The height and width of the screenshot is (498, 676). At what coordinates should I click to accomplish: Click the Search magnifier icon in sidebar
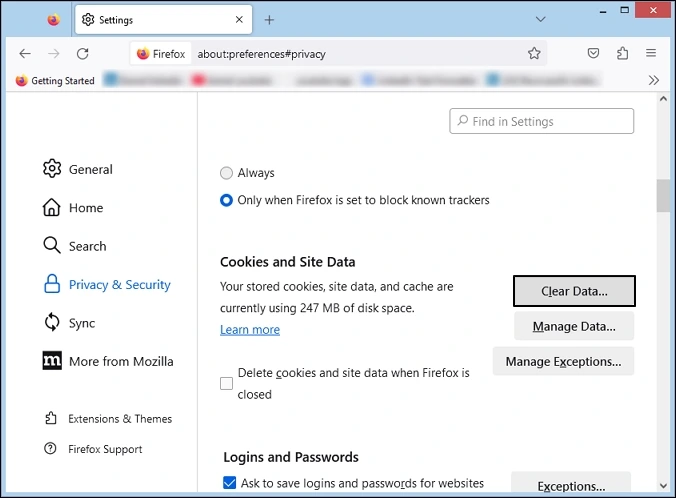(52, 245)
